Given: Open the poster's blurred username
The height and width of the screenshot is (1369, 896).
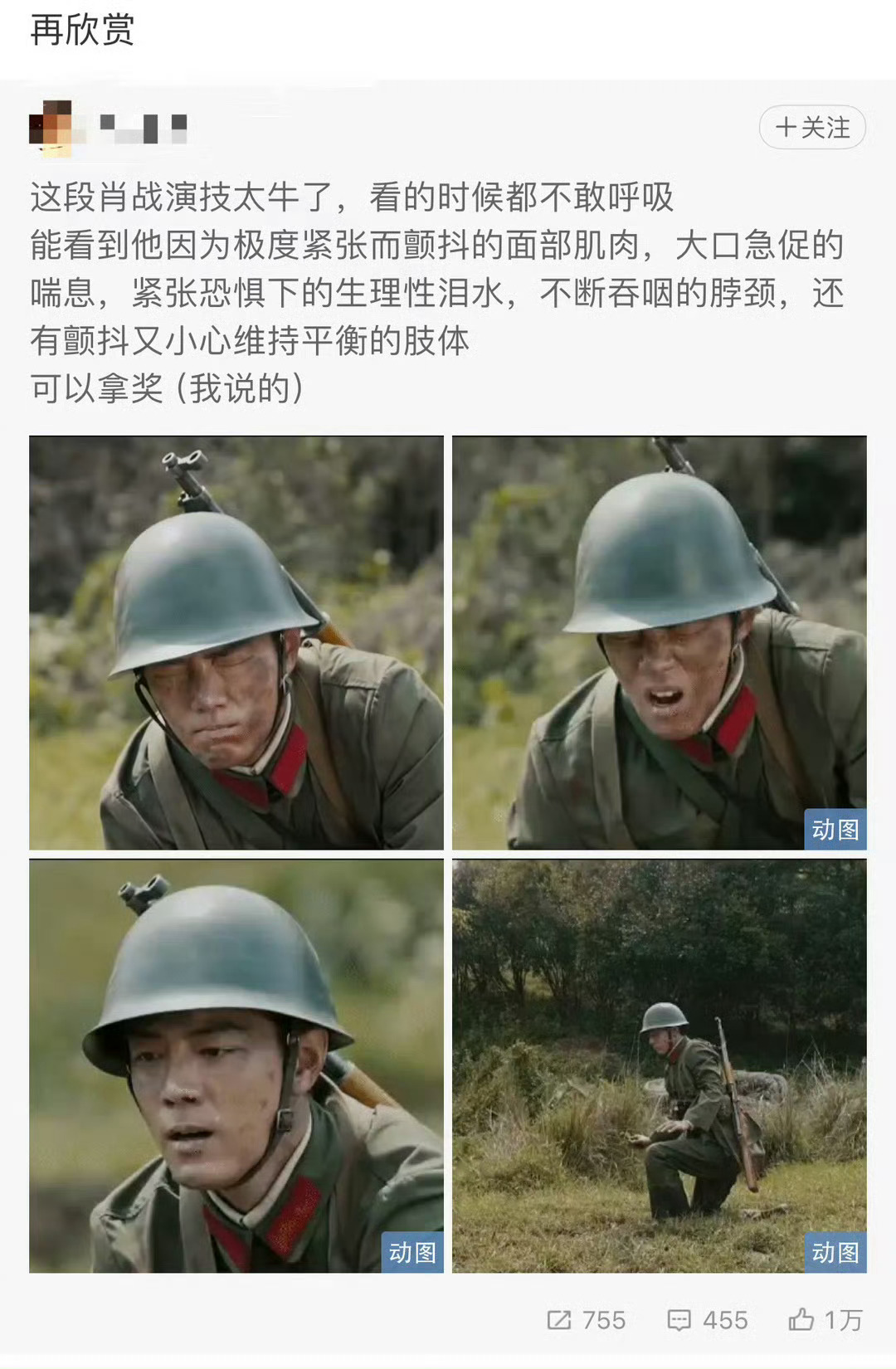Looking at the screenshot, I should point(144,129).
